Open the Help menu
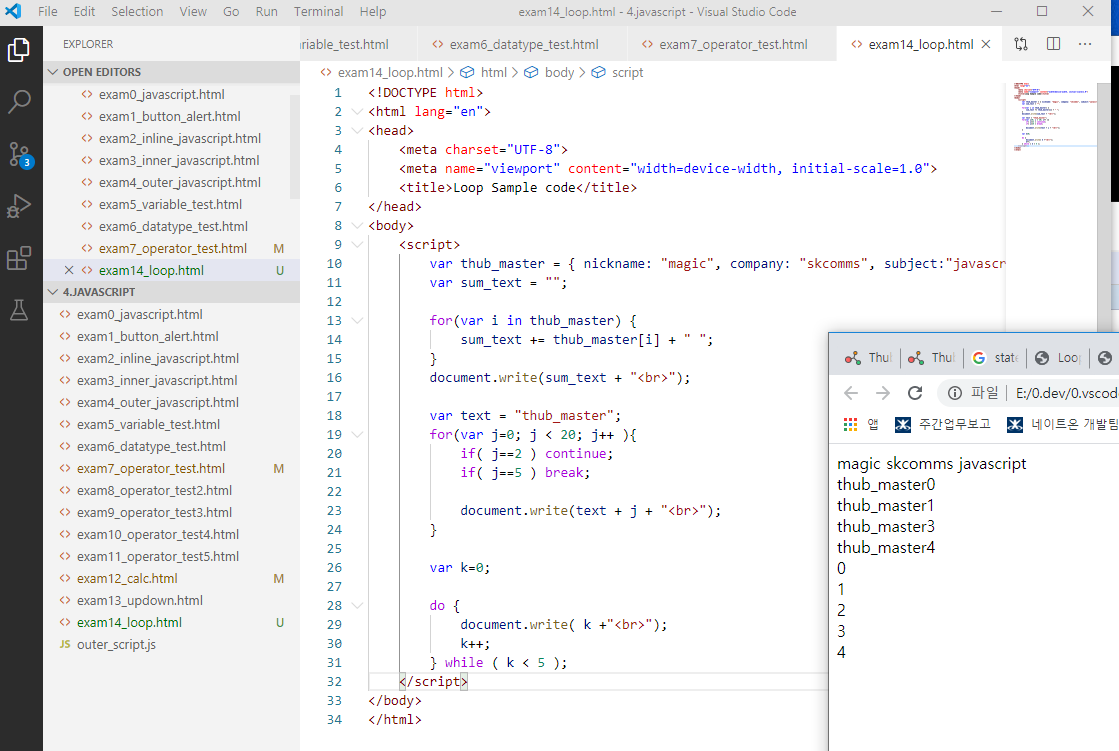 coord(373,11)
